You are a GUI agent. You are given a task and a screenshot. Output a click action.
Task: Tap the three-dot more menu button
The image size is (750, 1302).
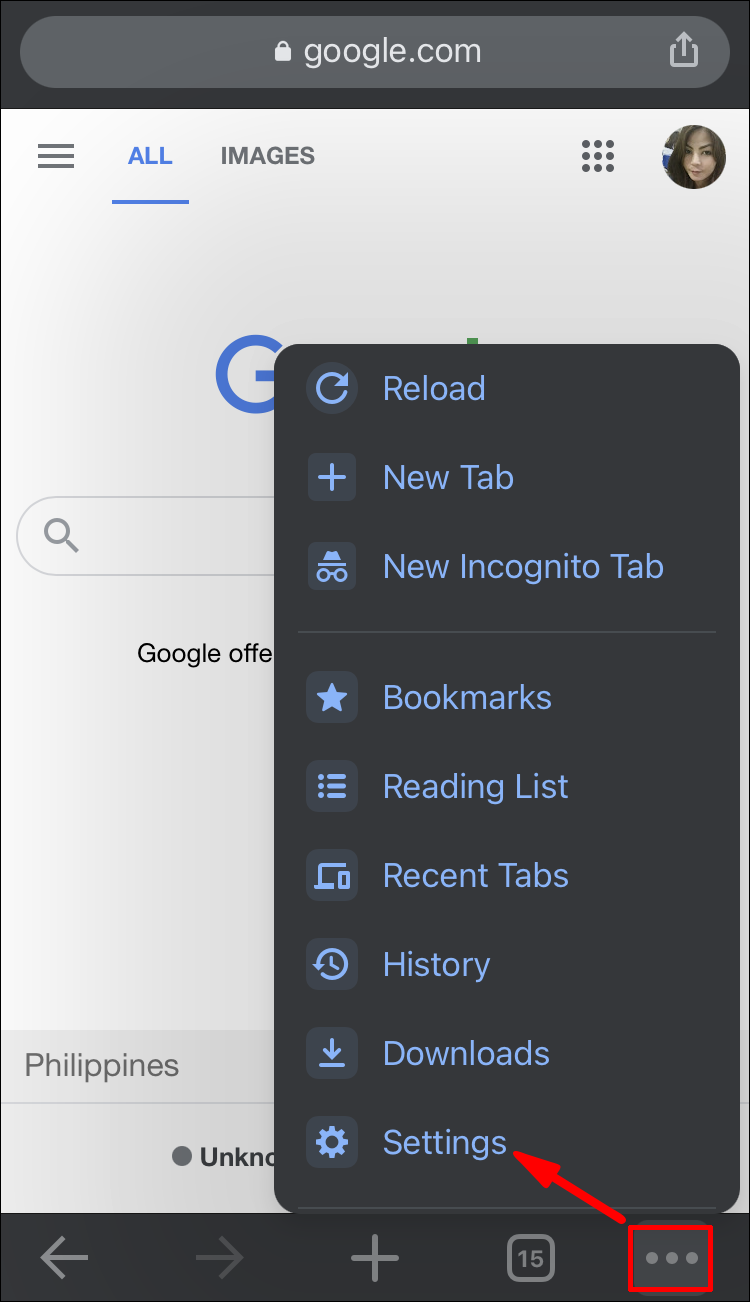click(x=671, y=1257)
